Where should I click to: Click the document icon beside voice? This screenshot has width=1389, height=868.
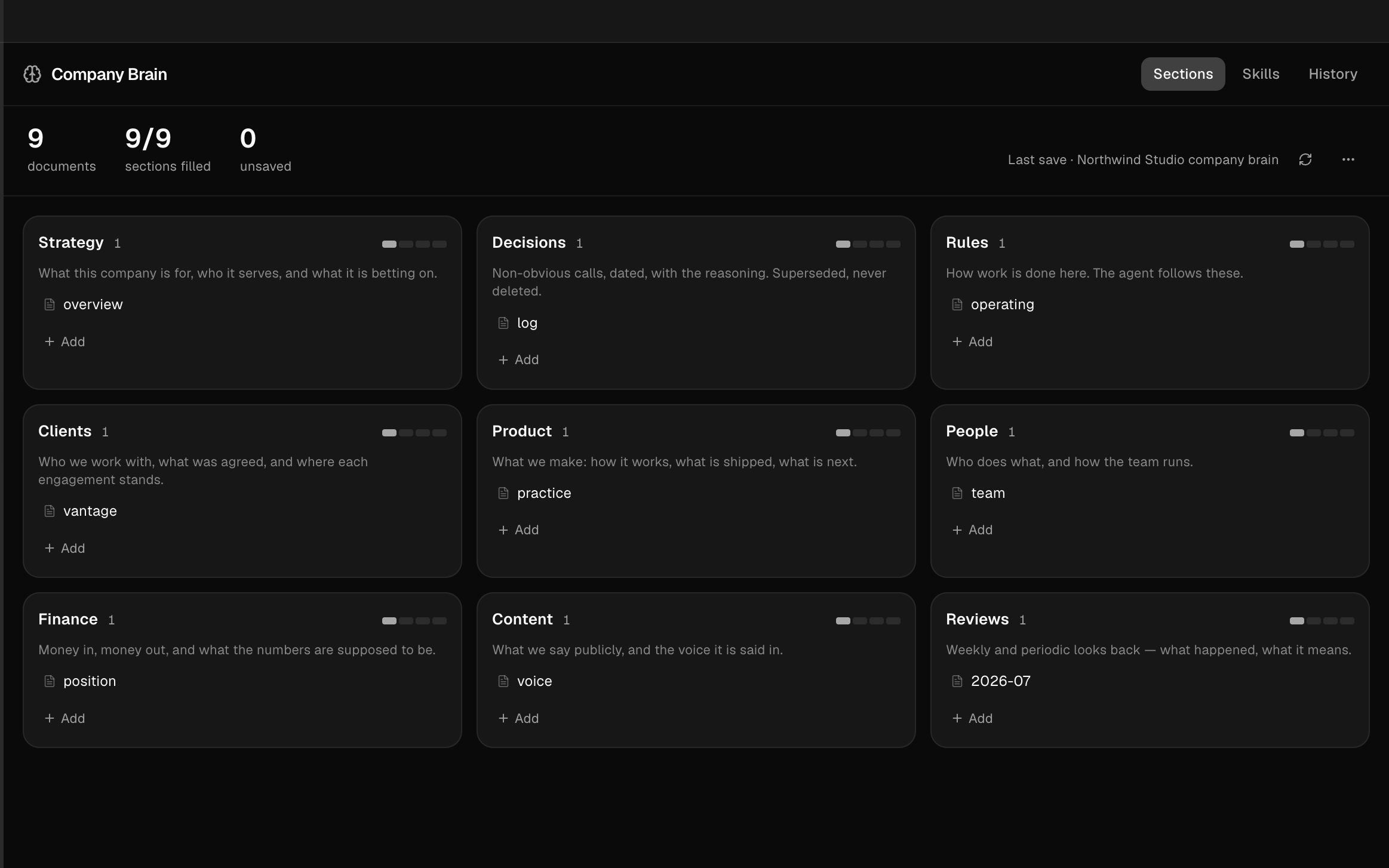pyautogui.click(x=503, y=681)
